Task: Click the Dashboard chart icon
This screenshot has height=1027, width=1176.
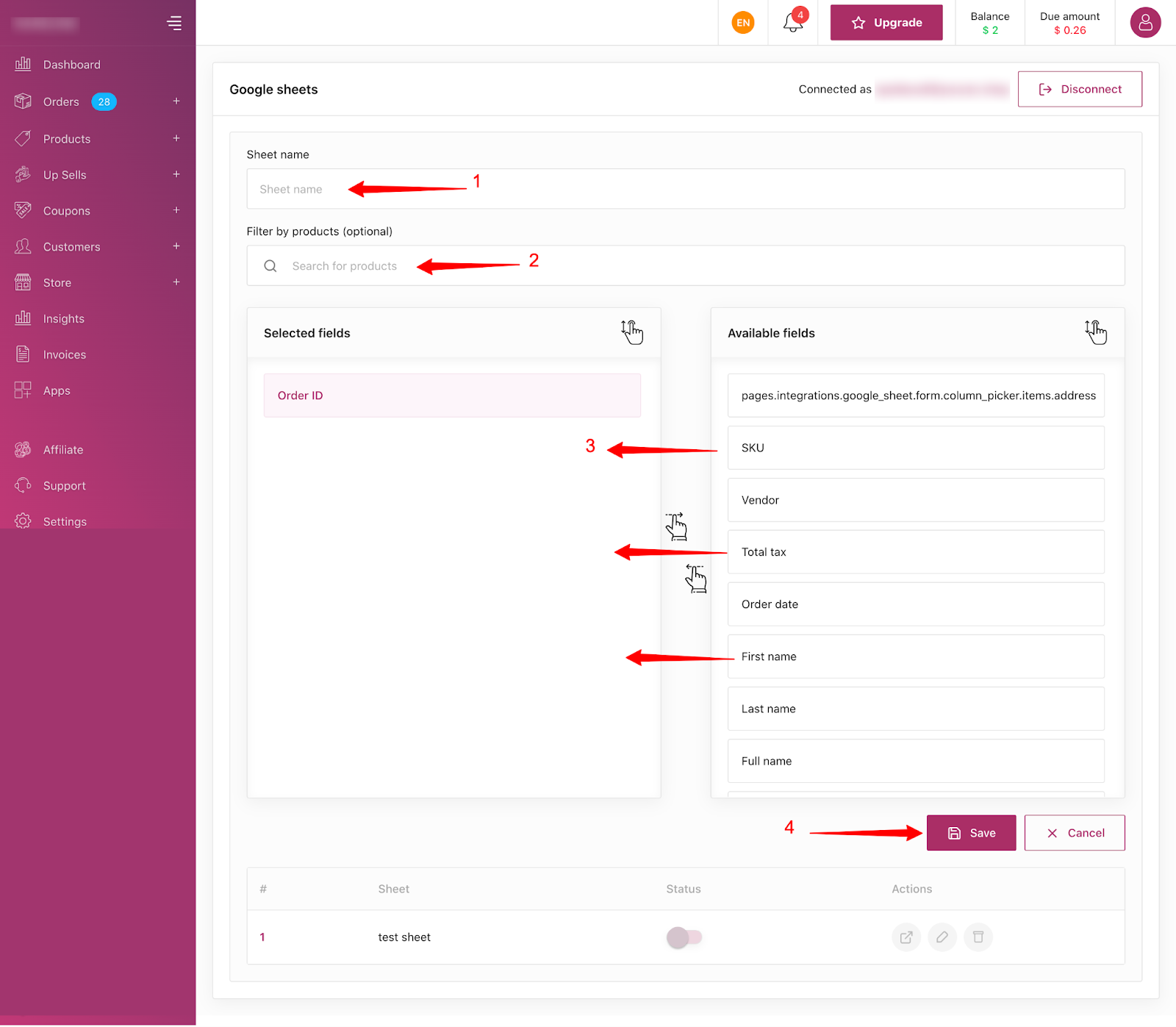Action: 23,64
